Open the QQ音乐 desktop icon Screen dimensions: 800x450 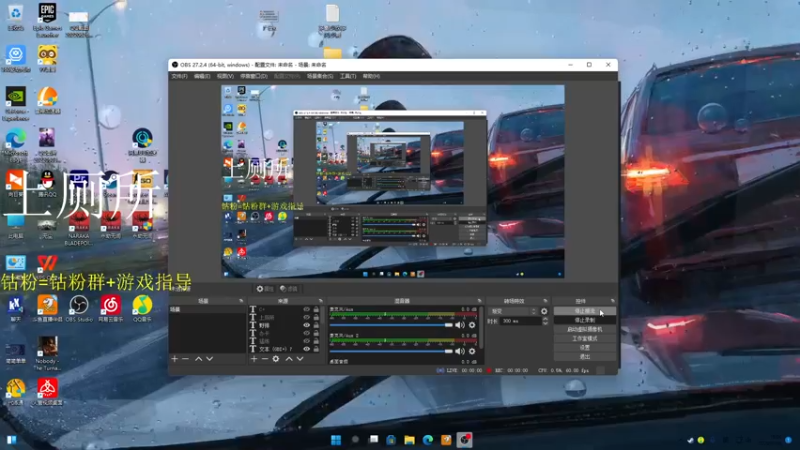142,308
